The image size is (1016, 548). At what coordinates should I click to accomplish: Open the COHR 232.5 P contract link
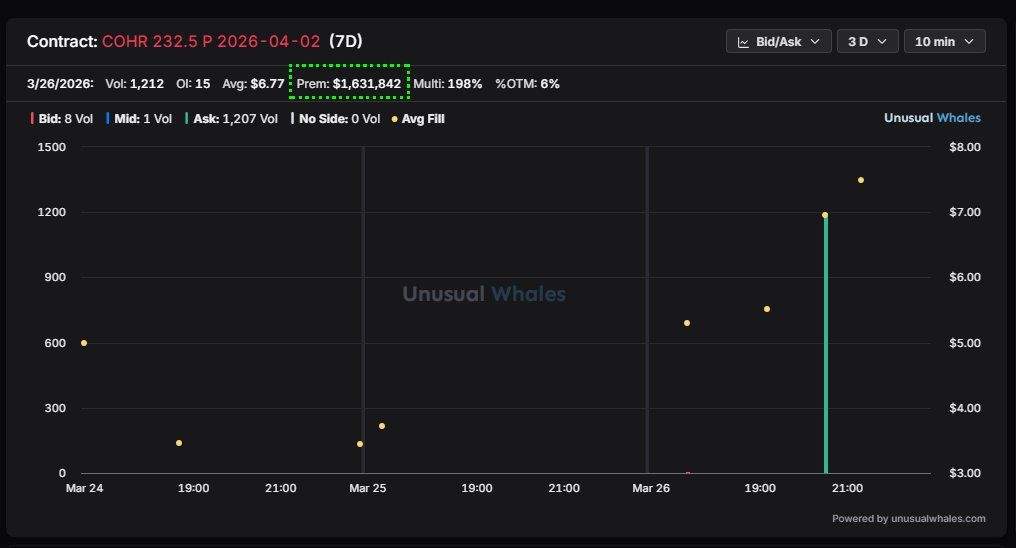(211, 42)
